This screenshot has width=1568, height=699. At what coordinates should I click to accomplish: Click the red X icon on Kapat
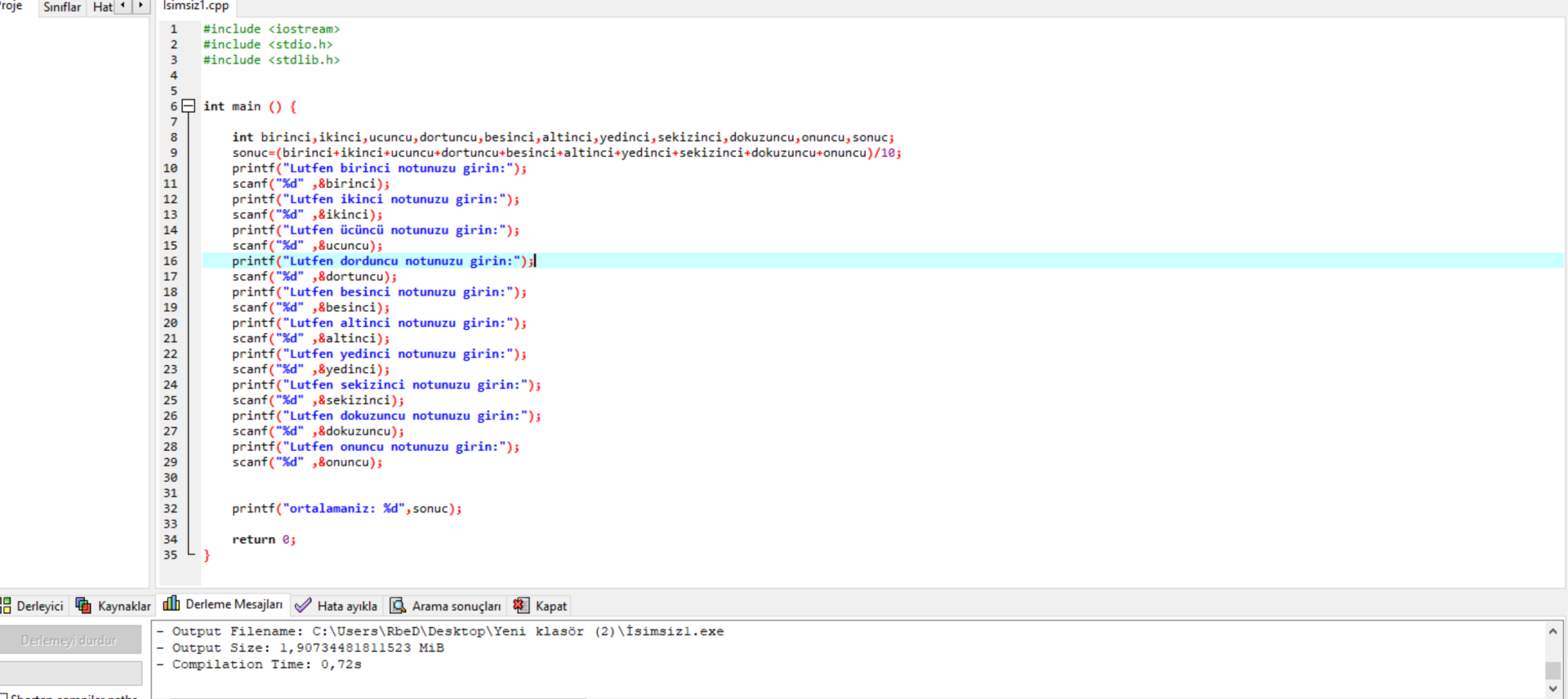coord(521,605)
